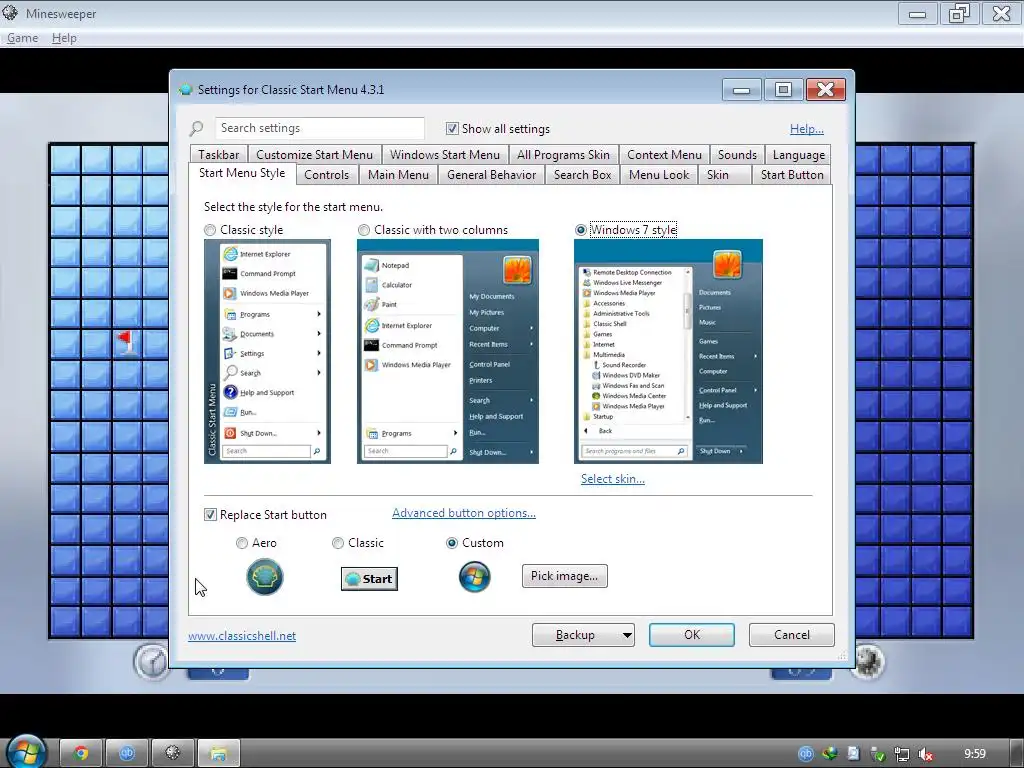Open the file explorer taskbar button
Image resolution: width=1024 pixels, height=768 pixels.
click(218, 754)
